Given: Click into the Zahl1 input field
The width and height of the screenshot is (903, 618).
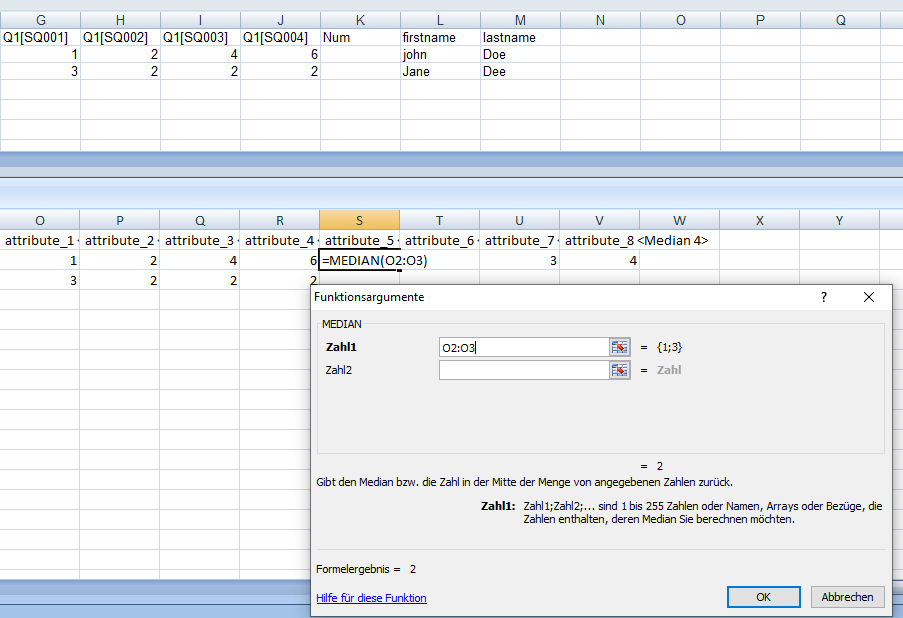Looking at the screenshot, I should click(x=523, y=347).
